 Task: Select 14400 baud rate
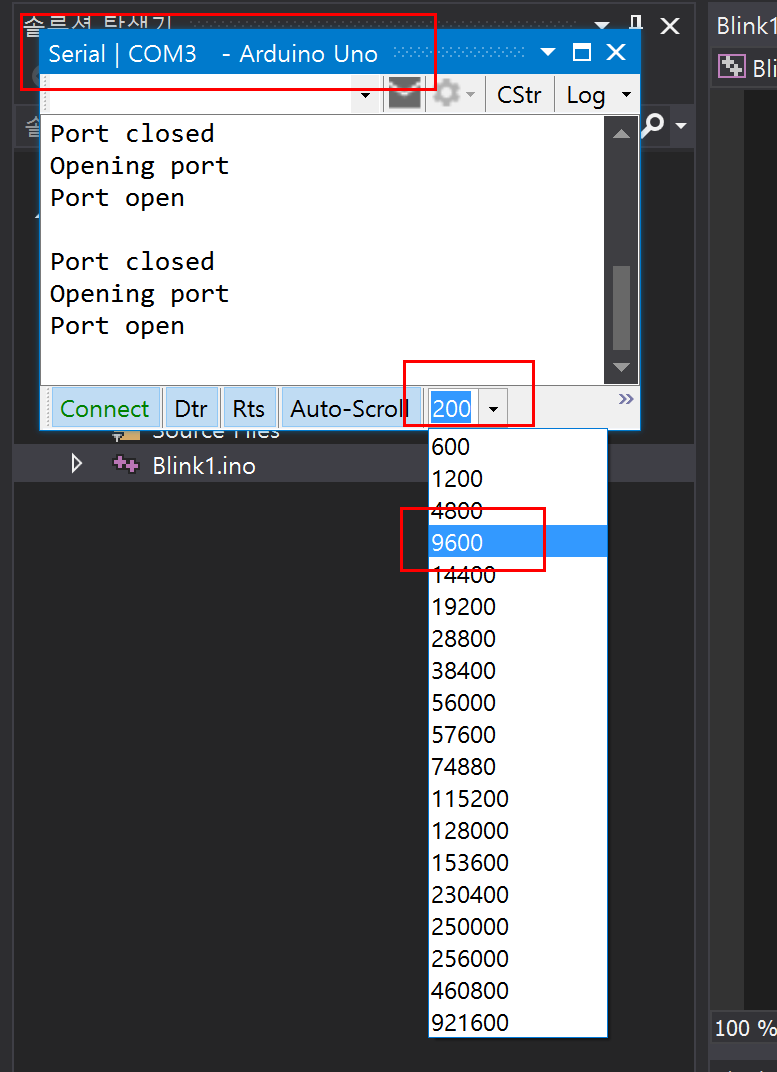coord(517,574)
